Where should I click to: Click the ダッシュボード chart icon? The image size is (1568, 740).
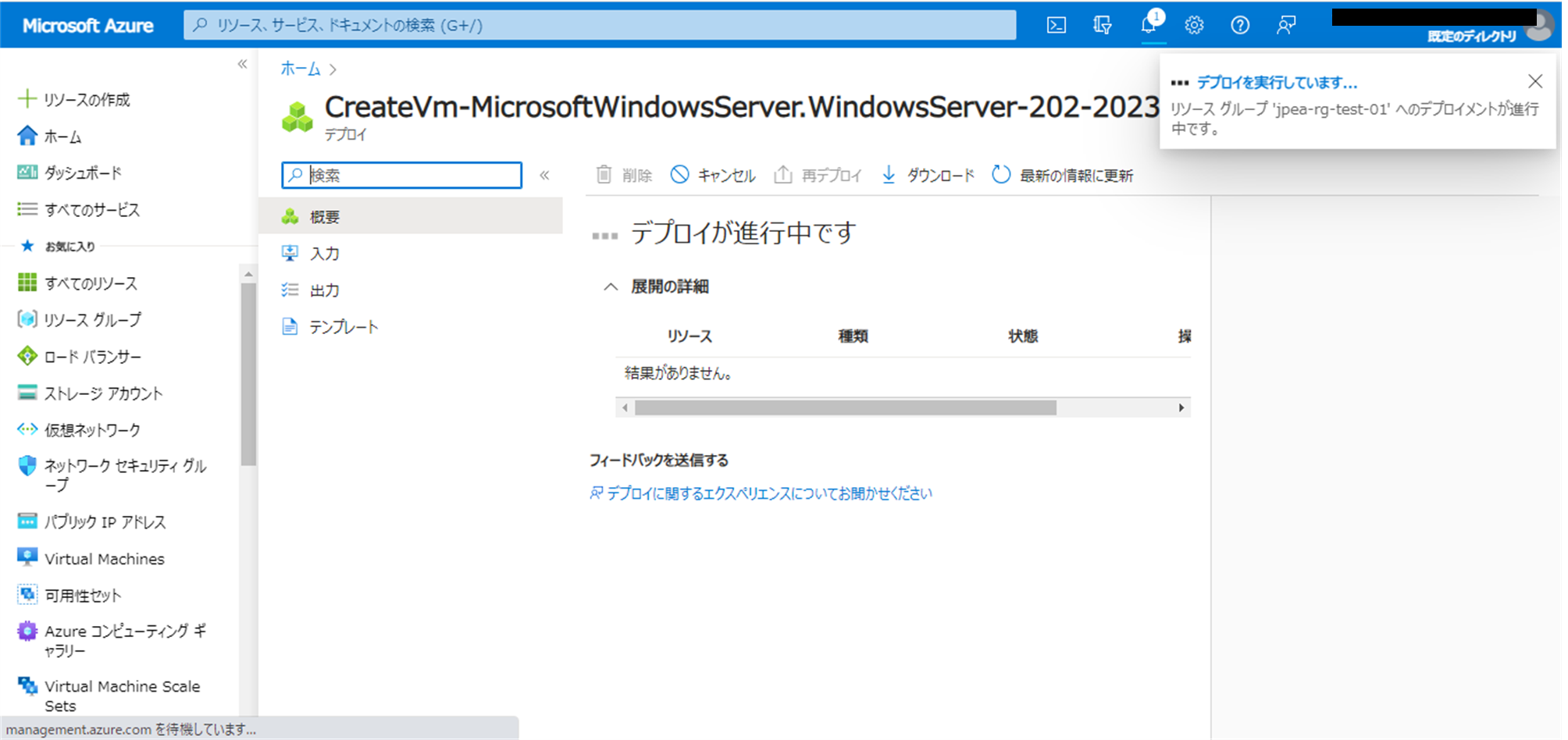pos(27,172)
